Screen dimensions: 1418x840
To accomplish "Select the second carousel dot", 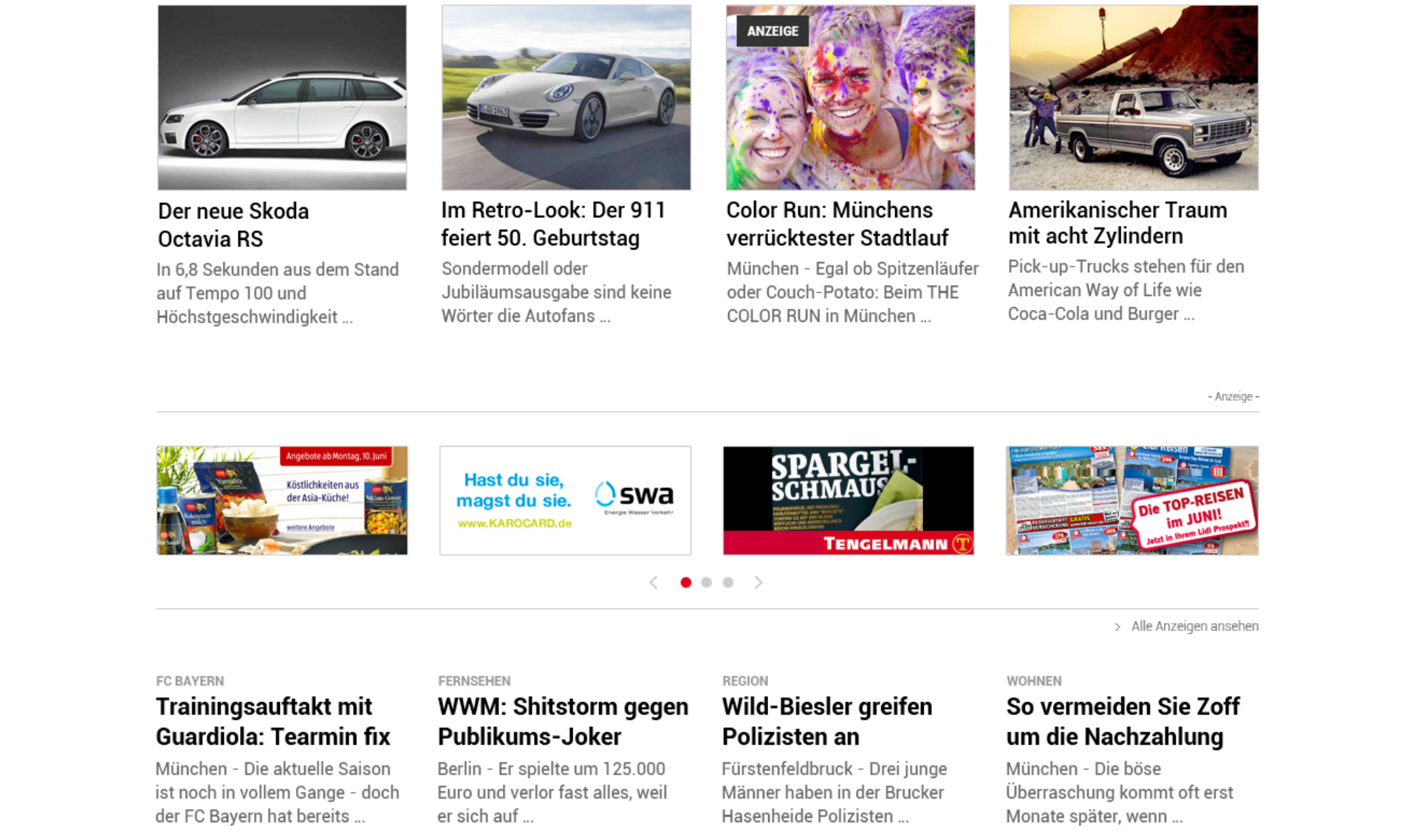I will tap(707, 582).
